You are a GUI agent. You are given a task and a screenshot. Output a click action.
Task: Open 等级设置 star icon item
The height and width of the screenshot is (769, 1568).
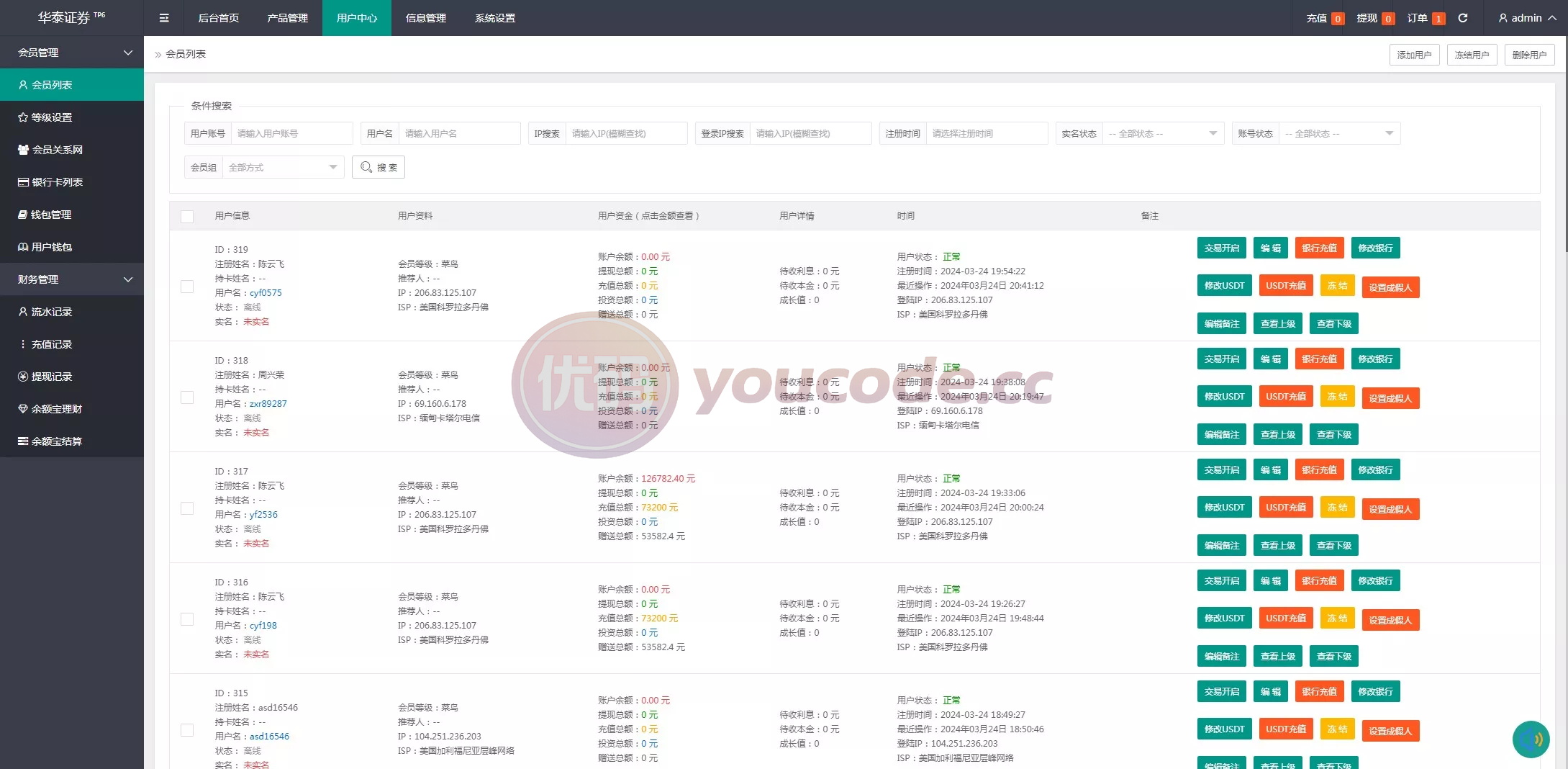point(23,117)
